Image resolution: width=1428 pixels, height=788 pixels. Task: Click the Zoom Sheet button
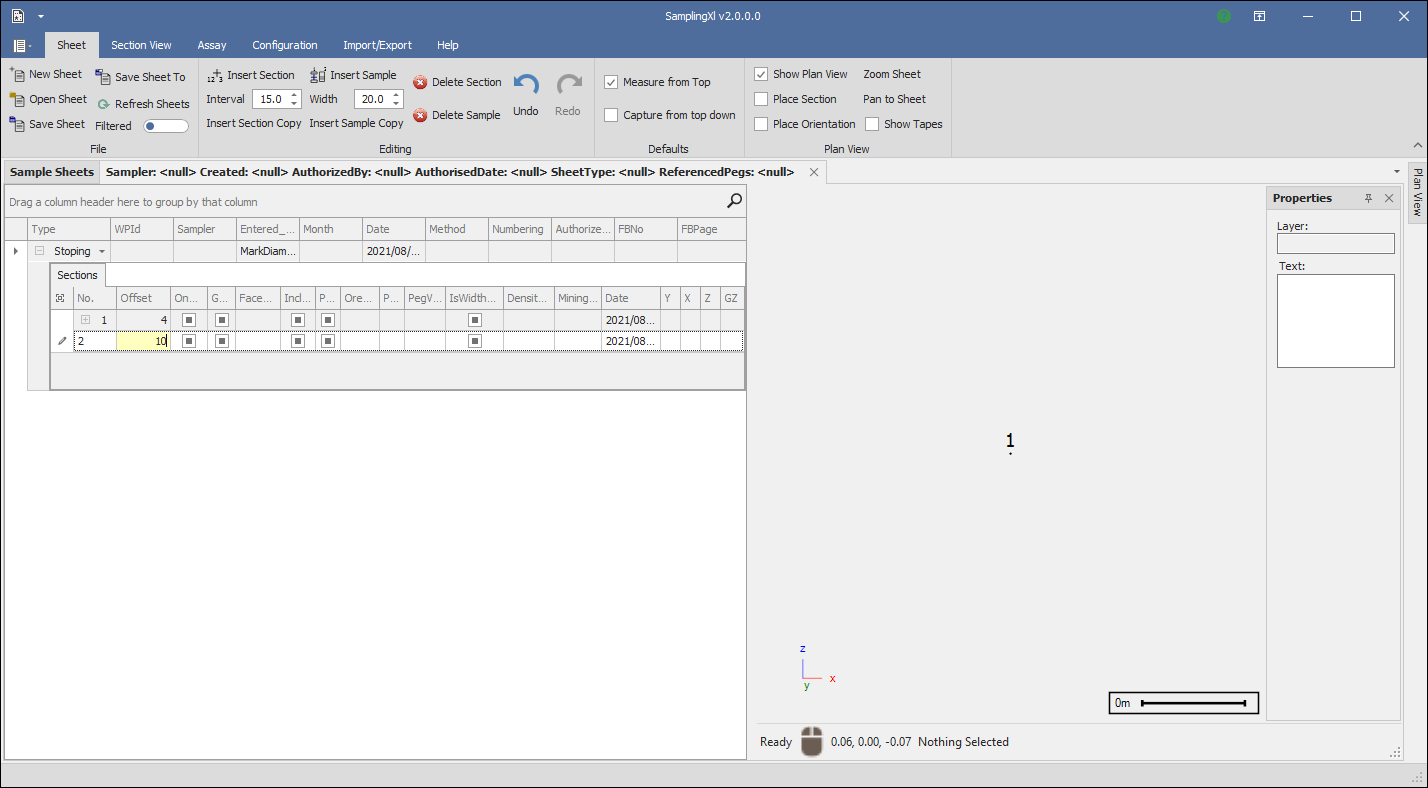tap(892, 74)
